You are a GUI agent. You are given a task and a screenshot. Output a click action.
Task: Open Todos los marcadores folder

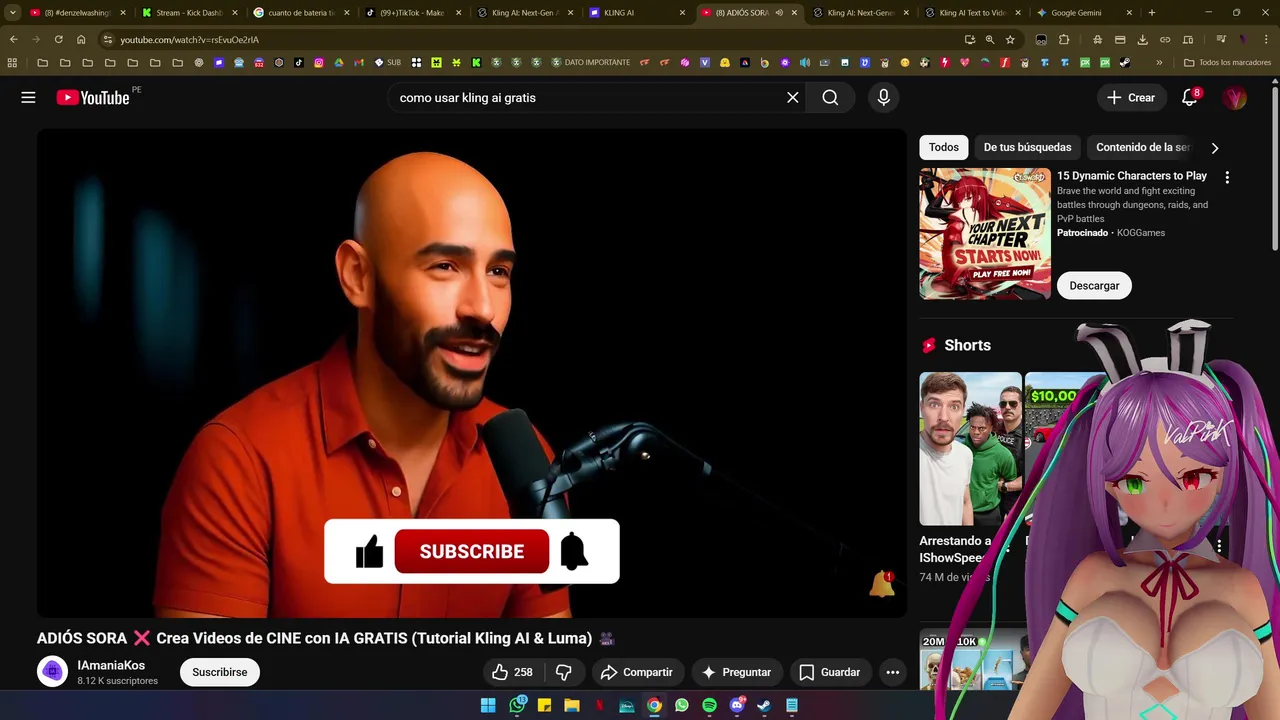click(1227, 62)
